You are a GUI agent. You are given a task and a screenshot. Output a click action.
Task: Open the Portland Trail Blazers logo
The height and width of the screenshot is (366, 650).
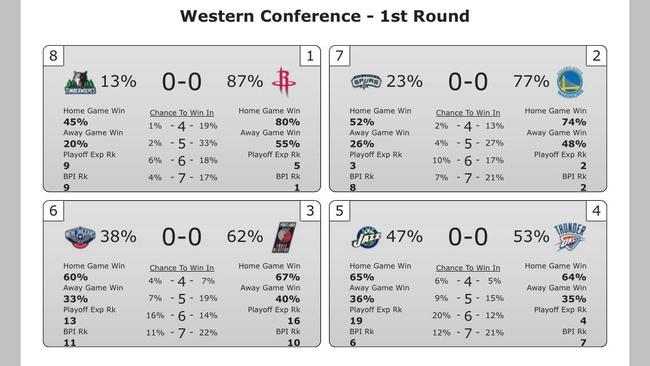pos(284,237)
